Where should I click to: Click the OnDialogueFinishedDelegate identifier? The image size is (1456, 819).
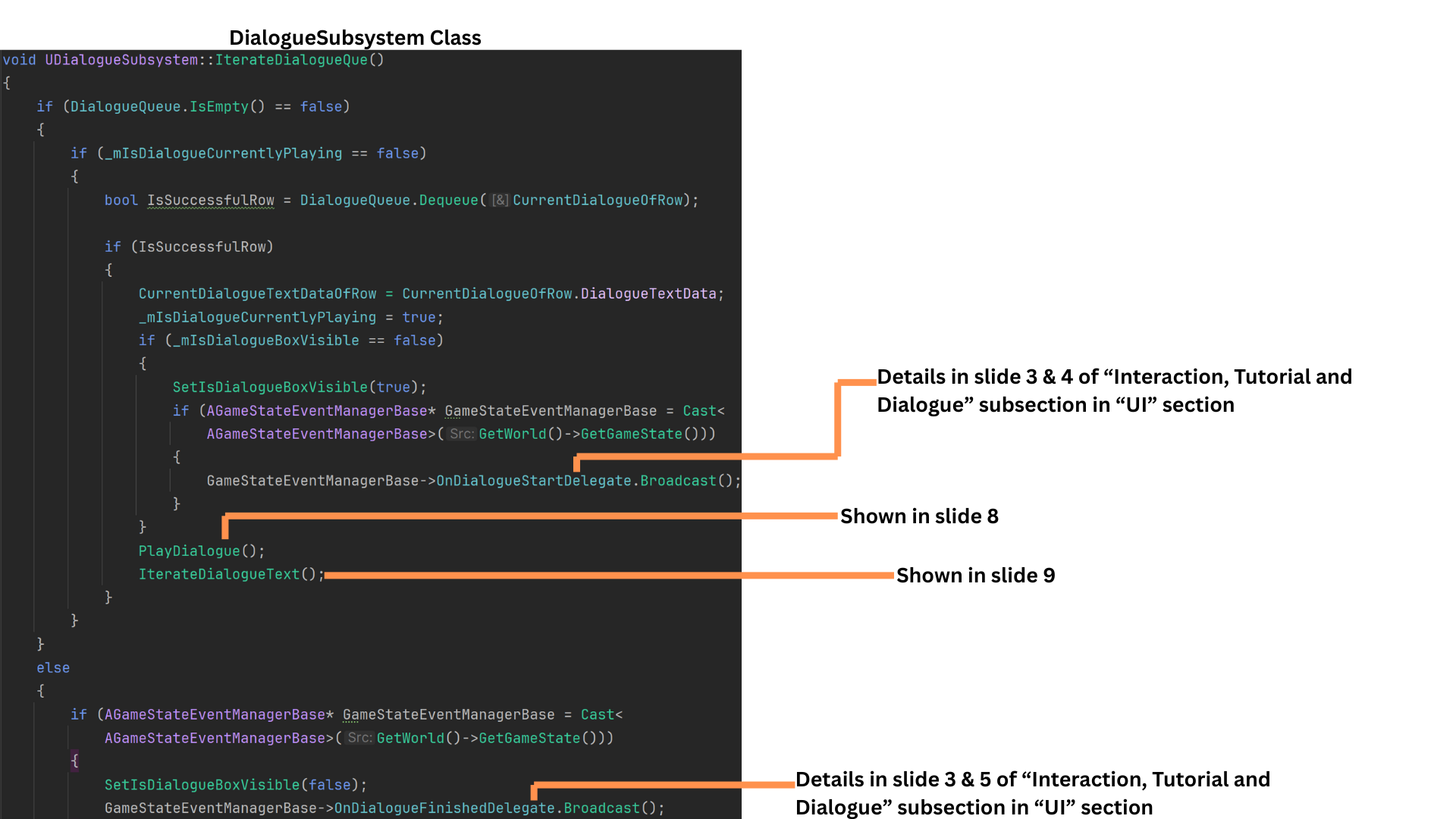[444, 808]
